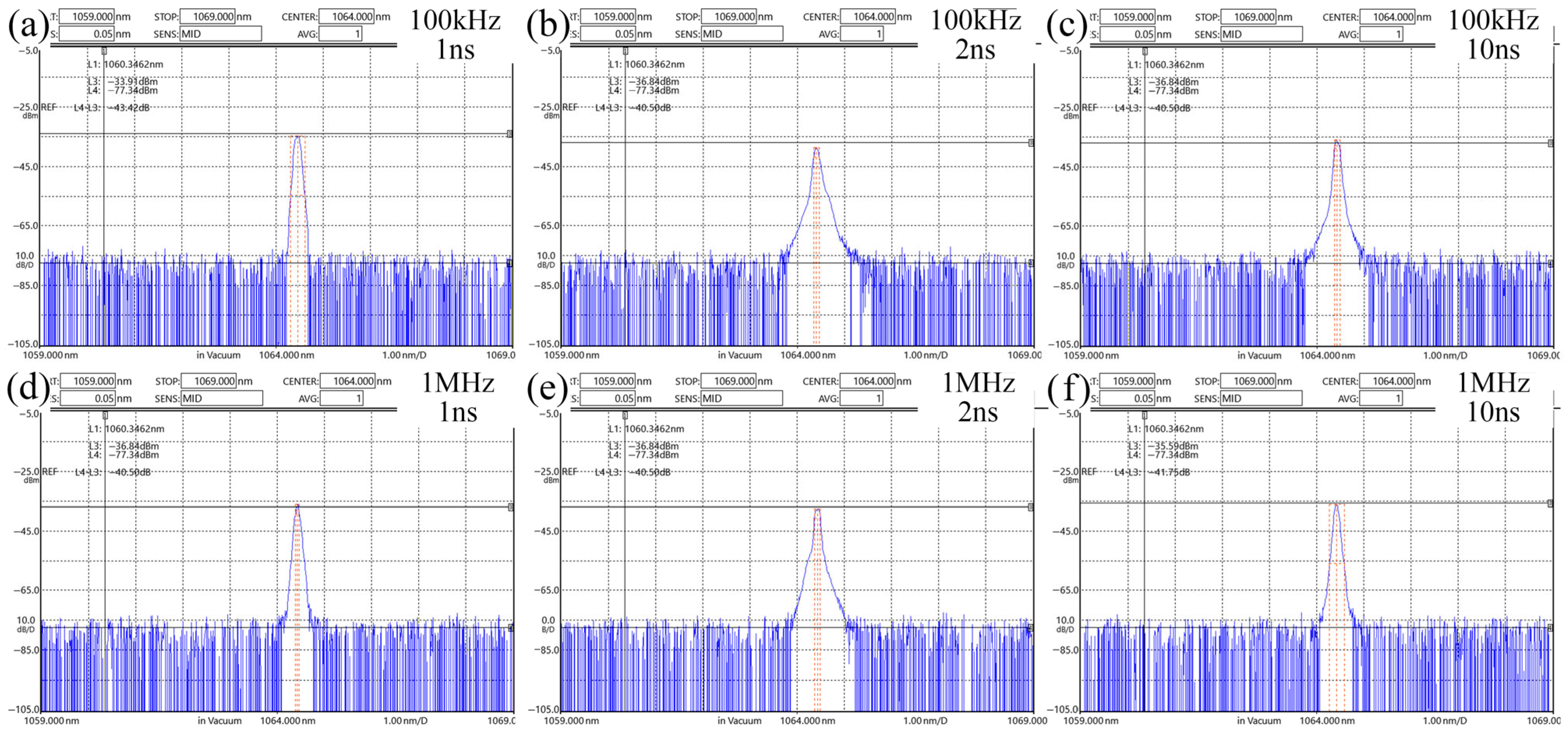This screenshot has width=1568, height=733.
Task: Select the upper L3 line marker handle in panel (c)
Action: click(x=1550, y=143)
